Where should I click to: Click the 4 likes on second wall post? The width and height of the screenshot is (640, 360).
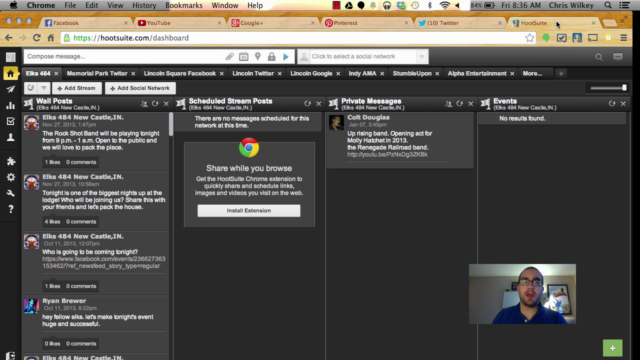(52, 222)
